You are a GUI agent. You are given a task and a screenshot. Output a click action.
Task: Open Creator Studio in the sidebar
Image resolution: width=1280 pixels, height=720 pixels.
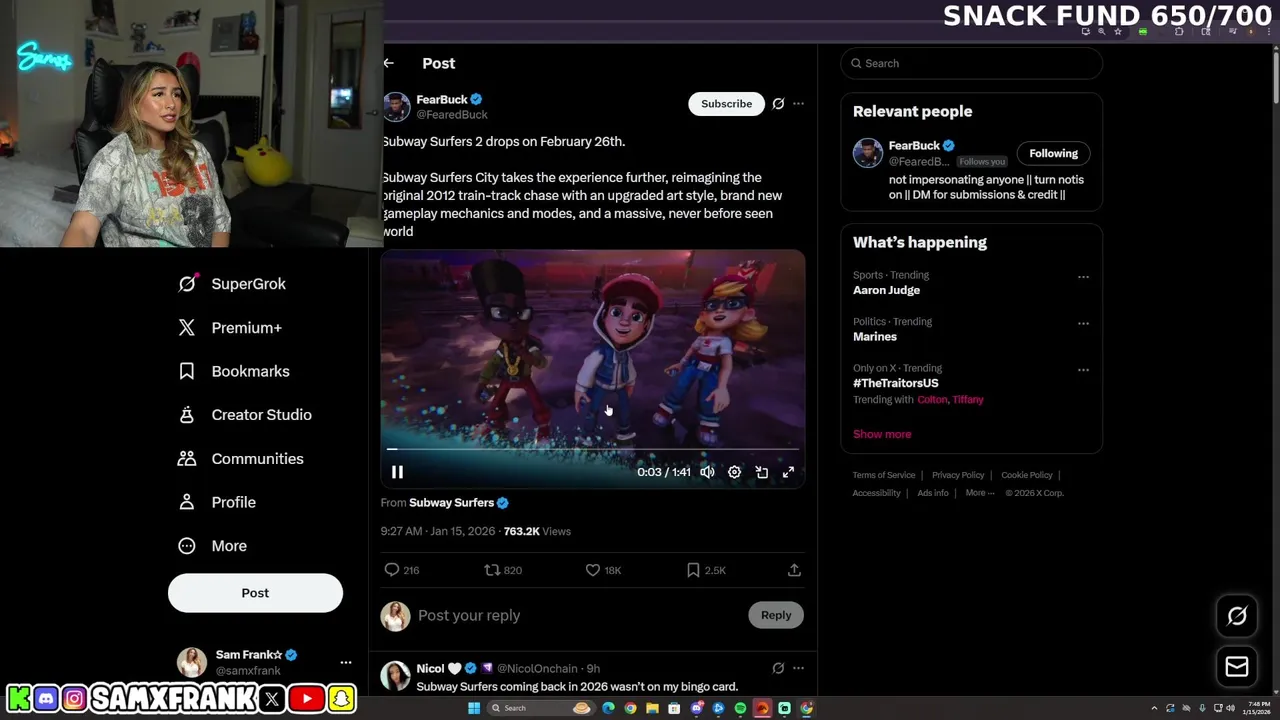click(x=245, y=415)
